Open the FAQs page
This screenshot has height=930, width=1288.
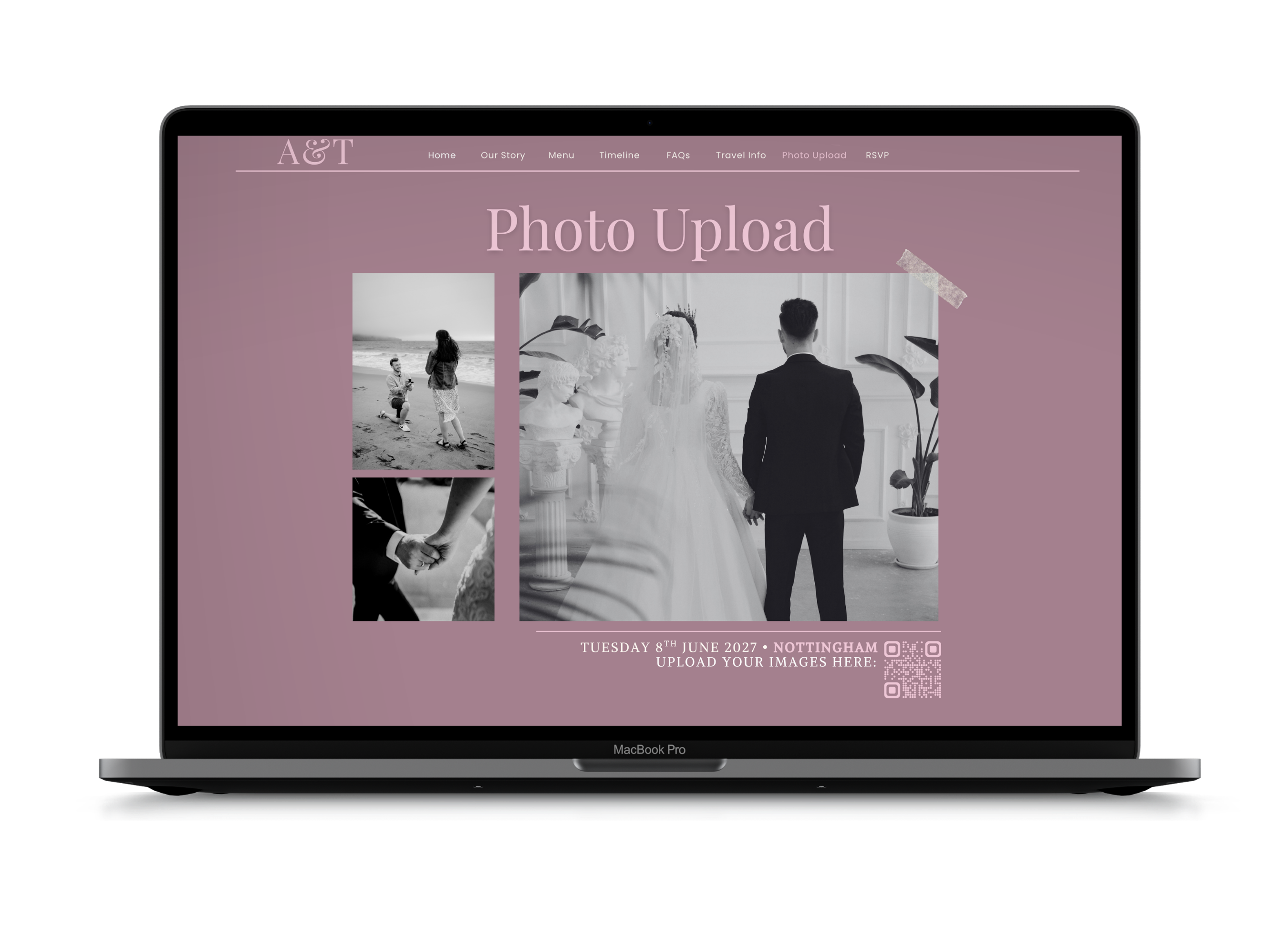[678, 155]
